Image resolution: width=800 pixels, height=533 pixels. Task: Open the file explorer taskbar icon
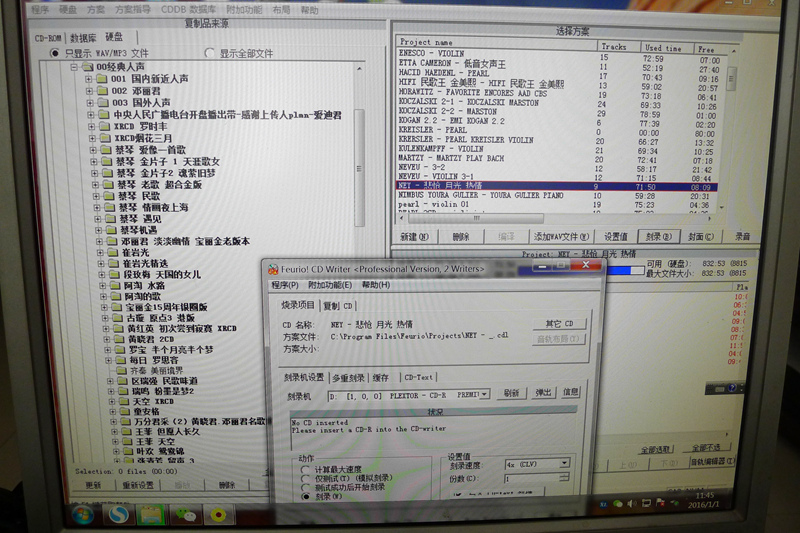coord(151,515)
